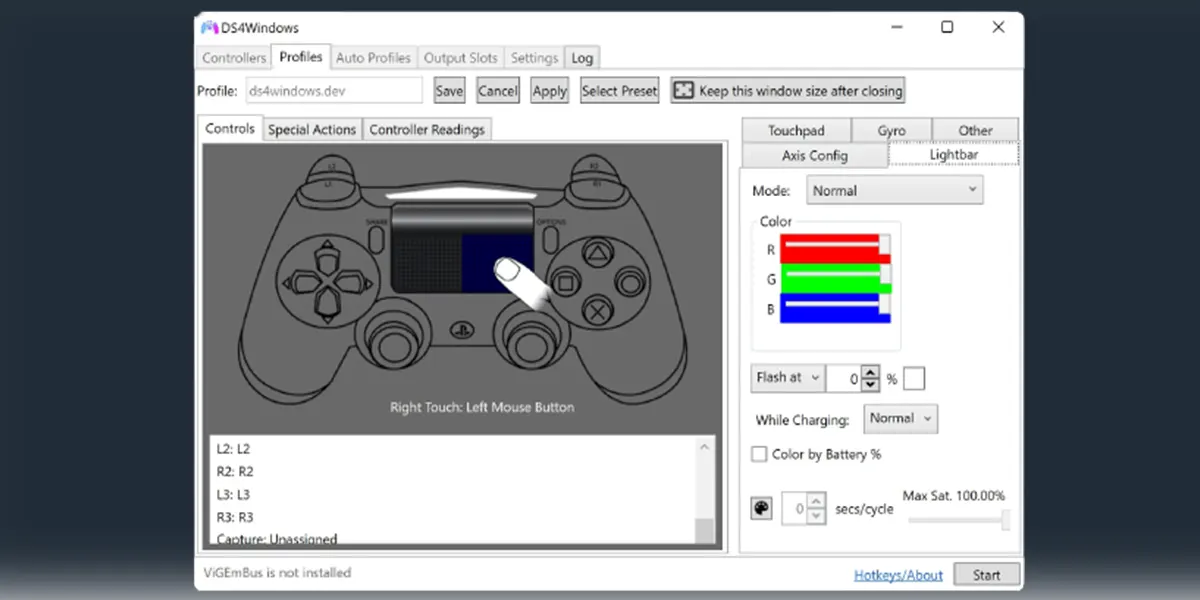Click the flash color swatch box
Viewport: 1200px width, 600px height.
pyautogui.click(x=914, y=378)
